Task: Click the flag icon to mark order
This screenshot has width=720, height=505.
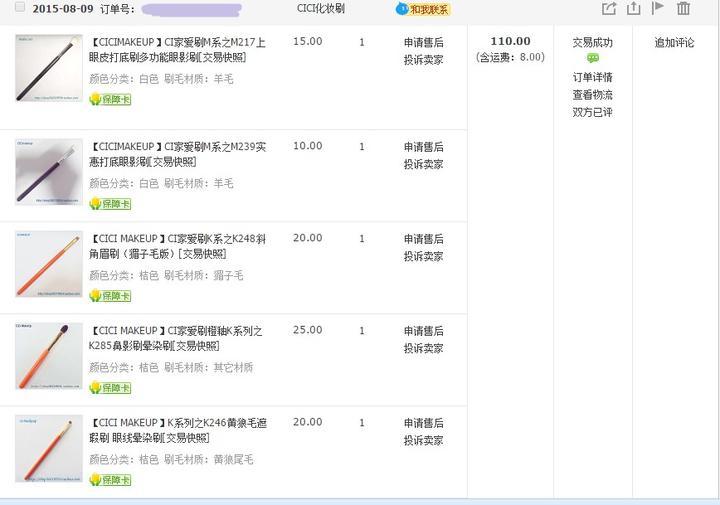Action: point(658,8)
